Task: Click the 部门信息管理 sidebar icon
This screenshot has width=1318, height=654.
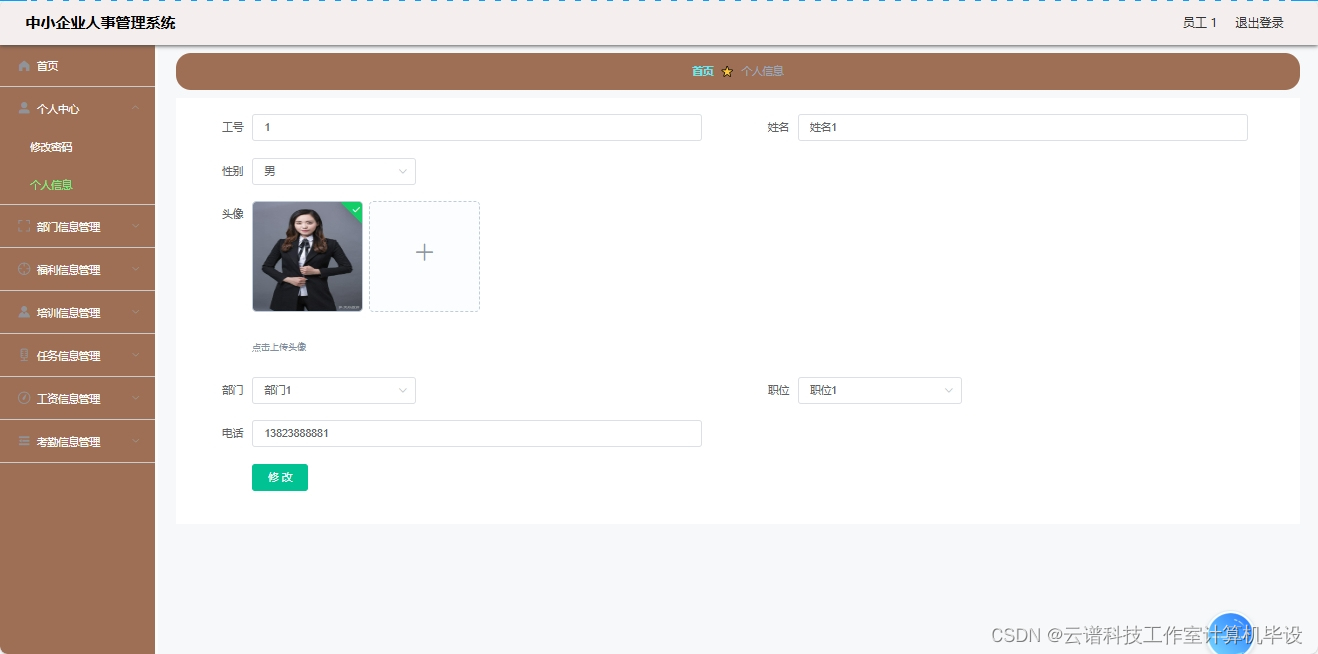Action: [24, 226]
